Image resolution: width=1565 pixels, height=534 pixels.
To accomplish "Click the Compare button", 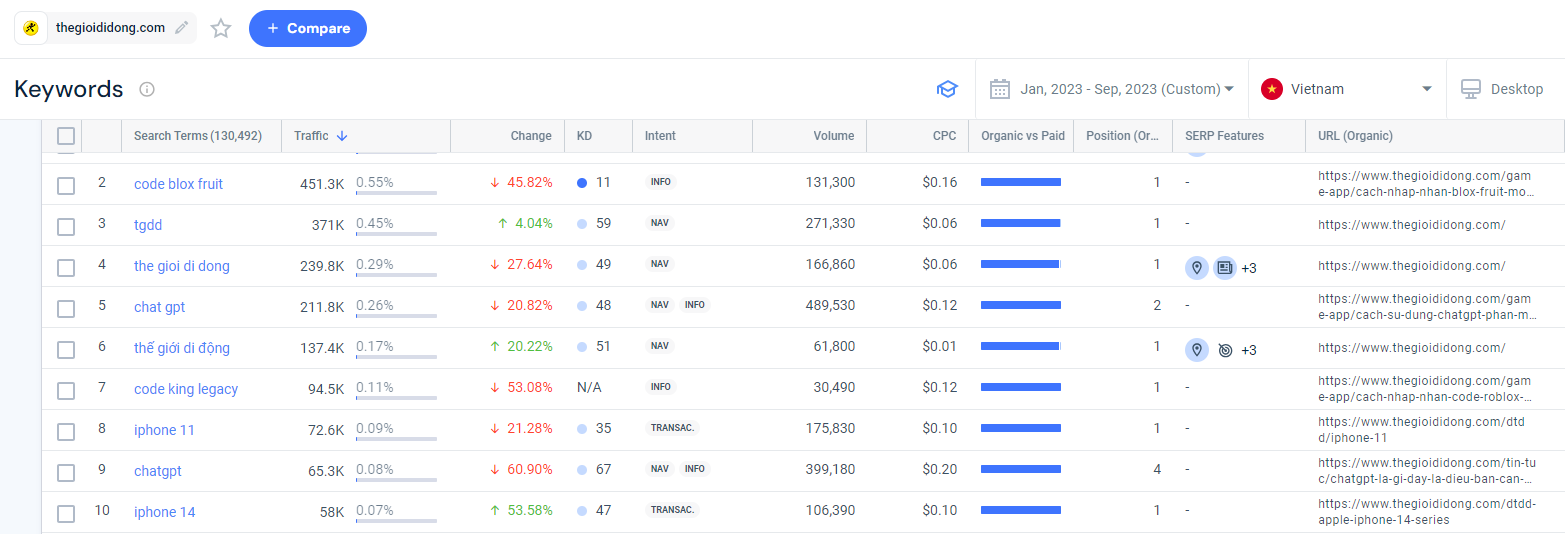I will pyautogui.click(x=308, y=28).
